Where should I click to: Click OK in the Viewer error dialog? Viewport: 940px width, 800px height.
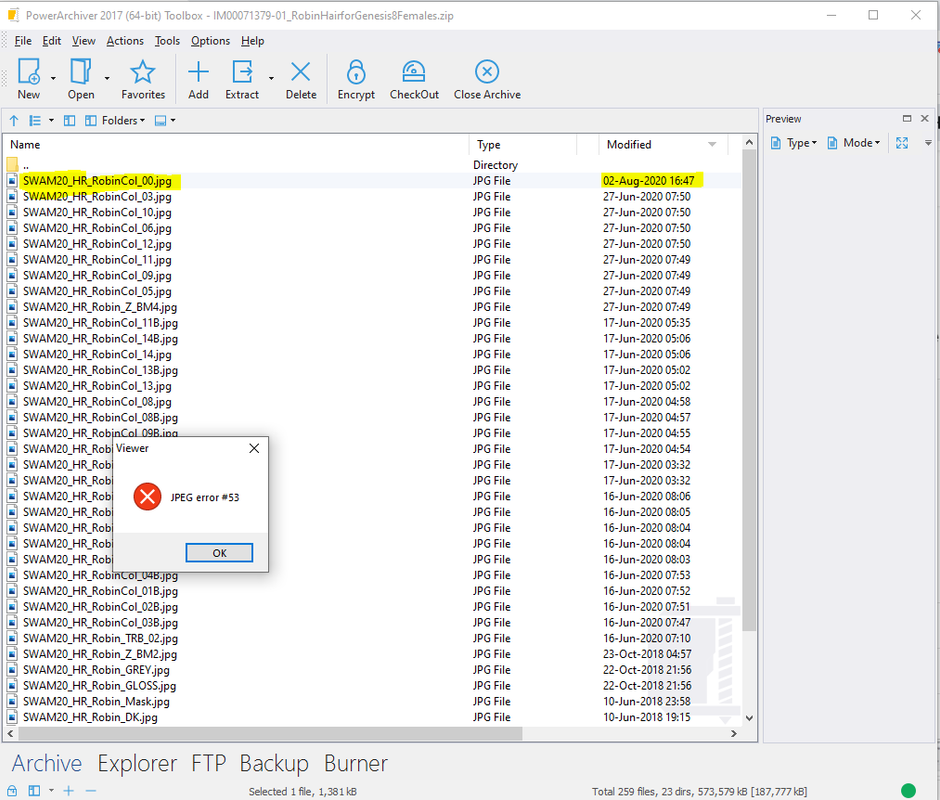[x=219, y=553]
